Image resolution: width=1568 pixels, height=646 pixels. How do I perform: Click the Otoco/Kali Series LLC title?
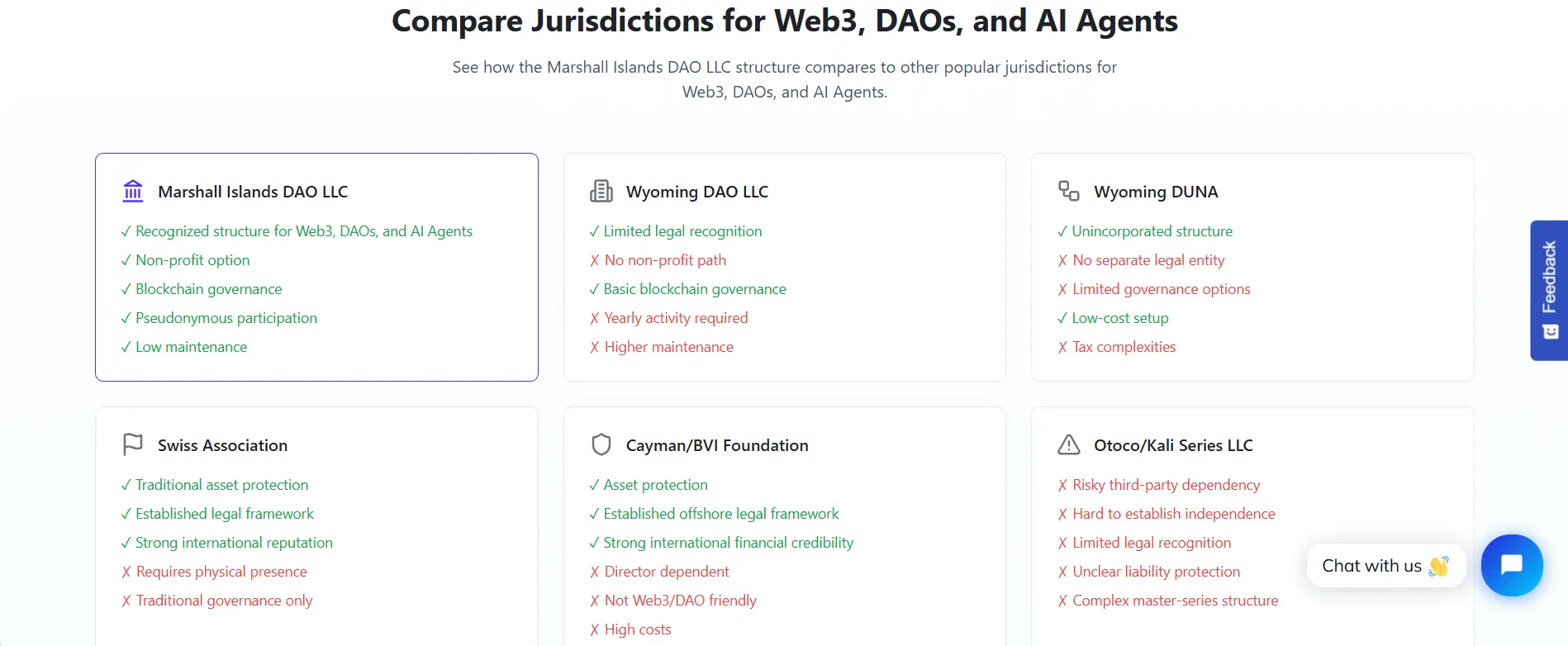(x=1173, y=445)
